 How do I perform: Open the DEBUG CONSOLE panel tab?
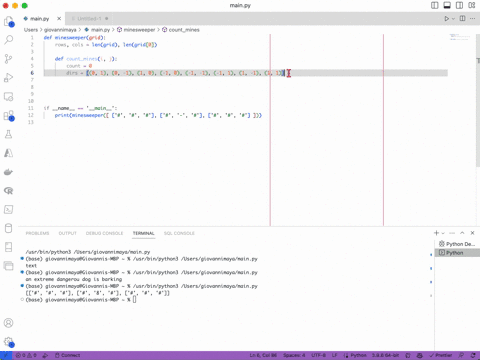tap(104, 233)
